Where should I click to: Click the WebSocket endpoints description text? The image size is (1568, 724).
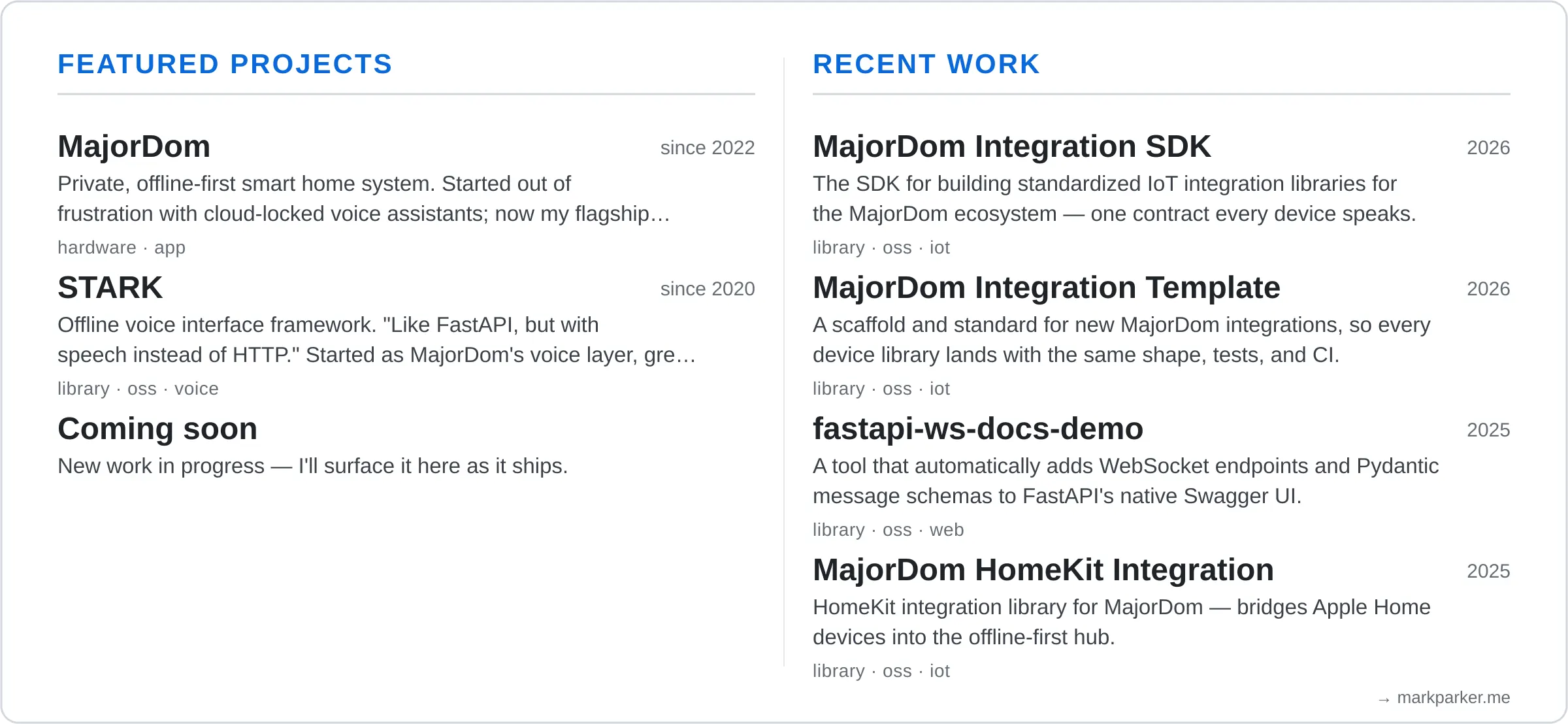point(1126,481)
